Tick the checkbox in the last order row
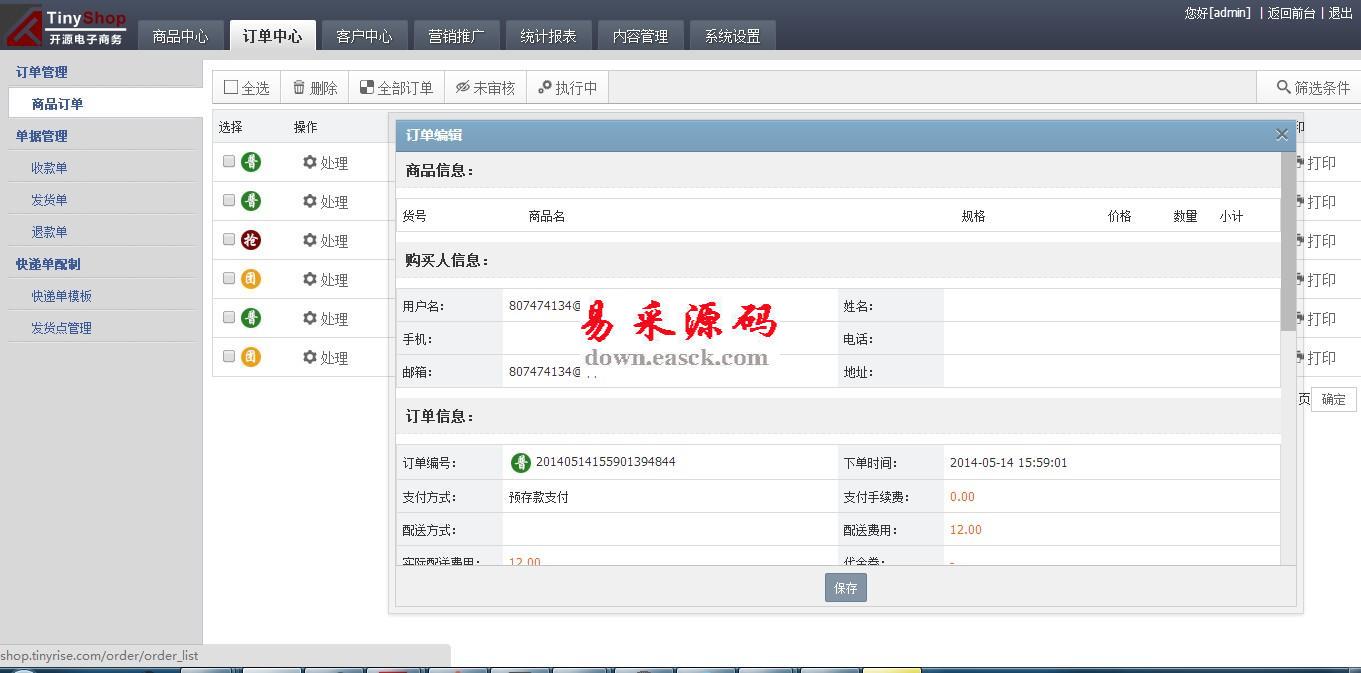Screen dimensions: 1361x673 [x=229, y=356]
